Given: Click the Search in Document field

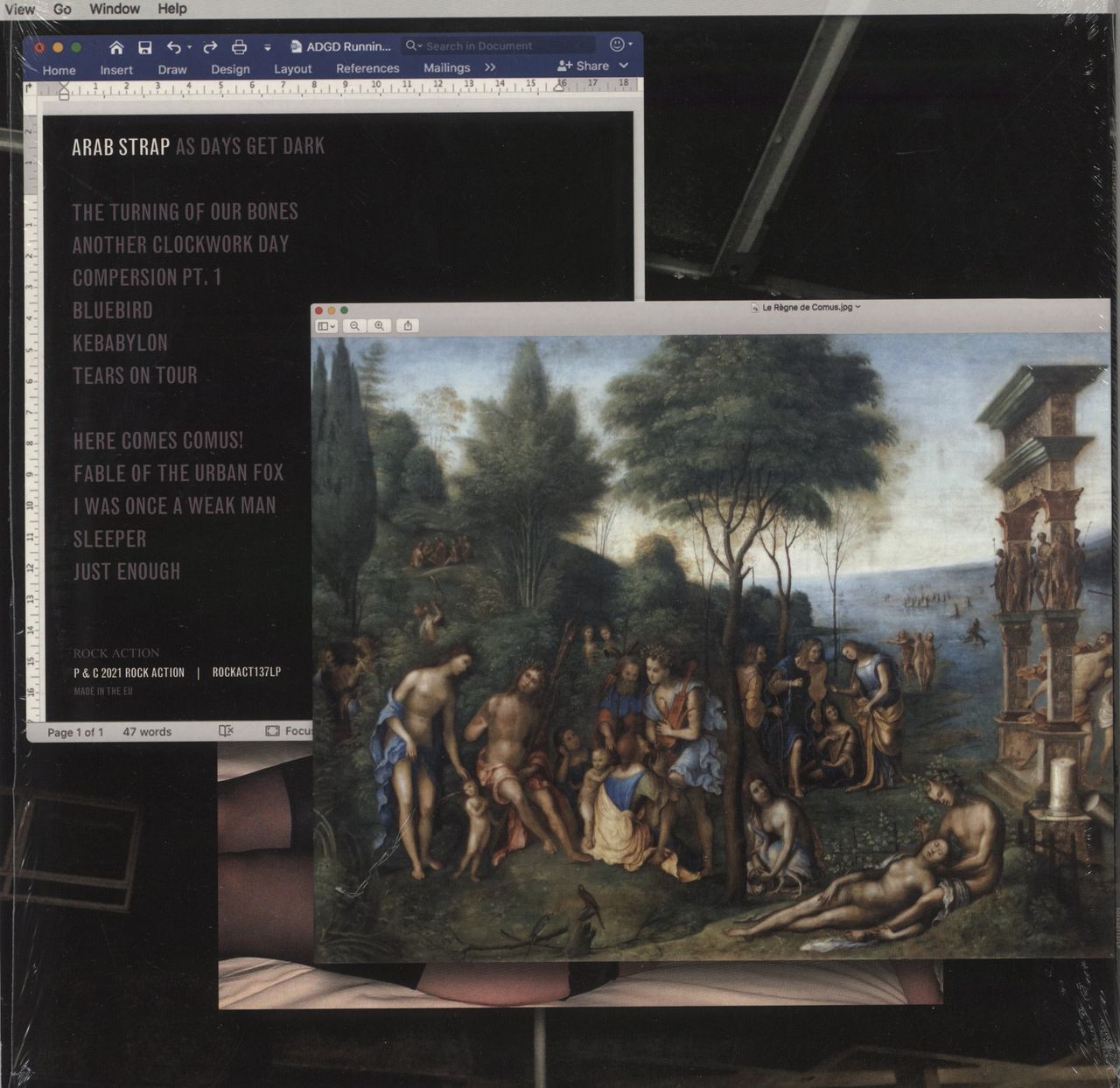Looking at the screenshot, I should [x=499, y=45].
